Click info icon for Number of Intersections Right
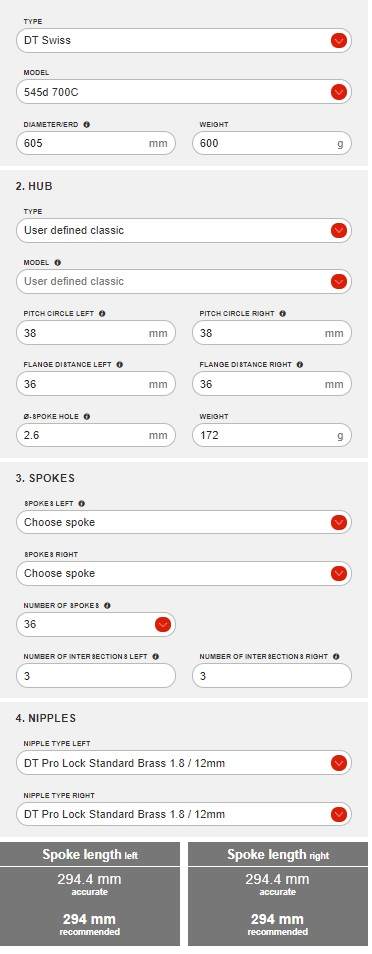This screenshot has height=954, width=372. pyautogui.click(x=336, y=657)
